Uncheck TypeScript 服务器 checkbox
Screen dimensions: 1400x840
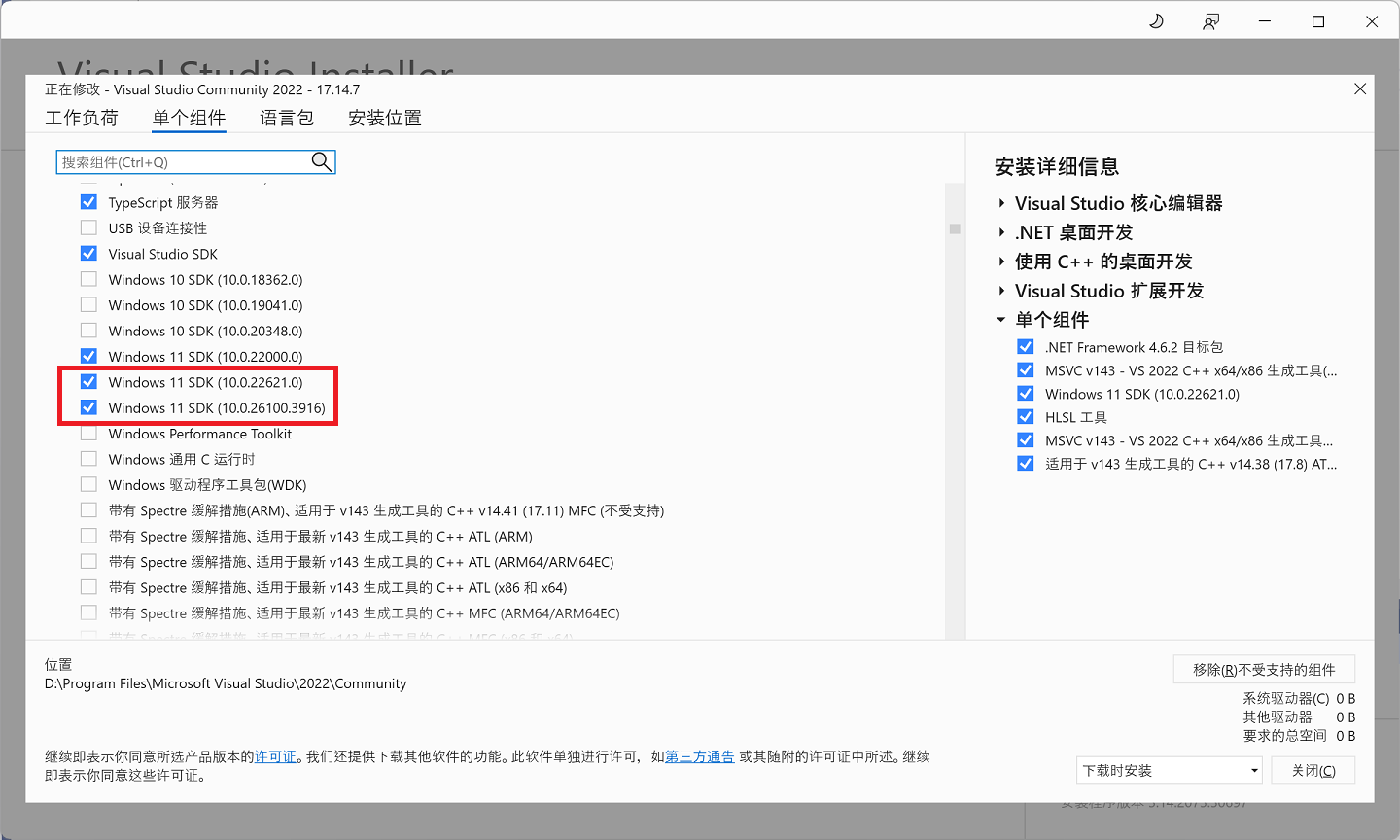click(x=88, y=202)
